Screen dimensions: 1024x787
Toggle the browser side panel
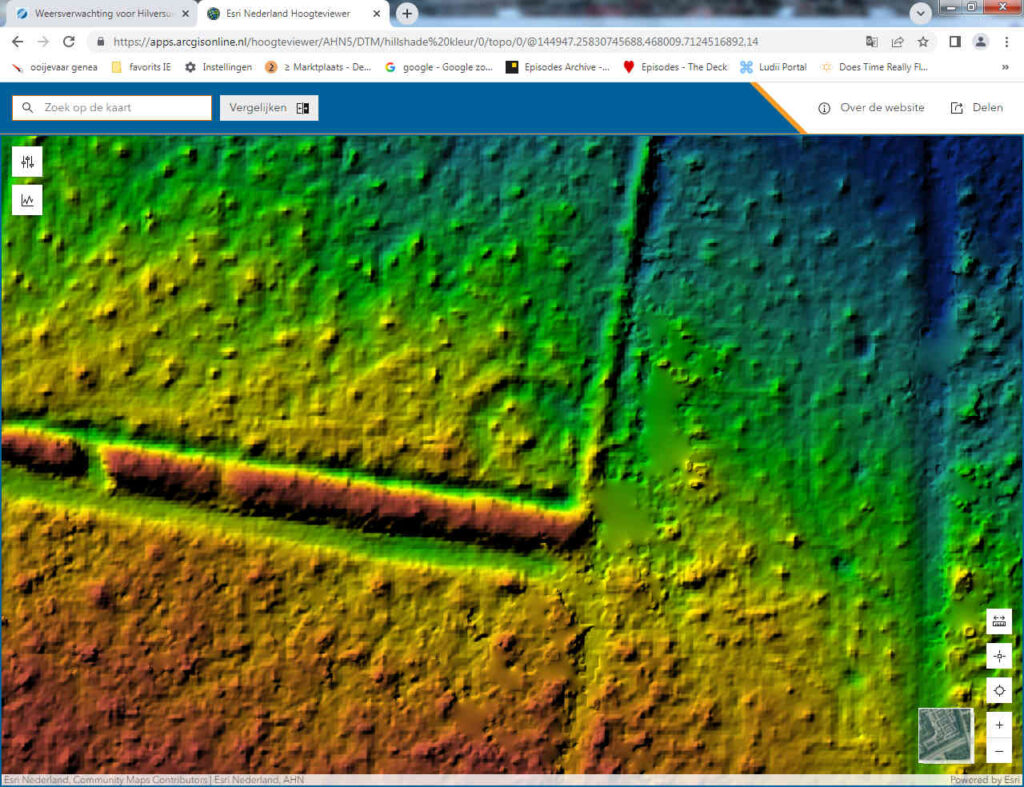tap(954, 42)
